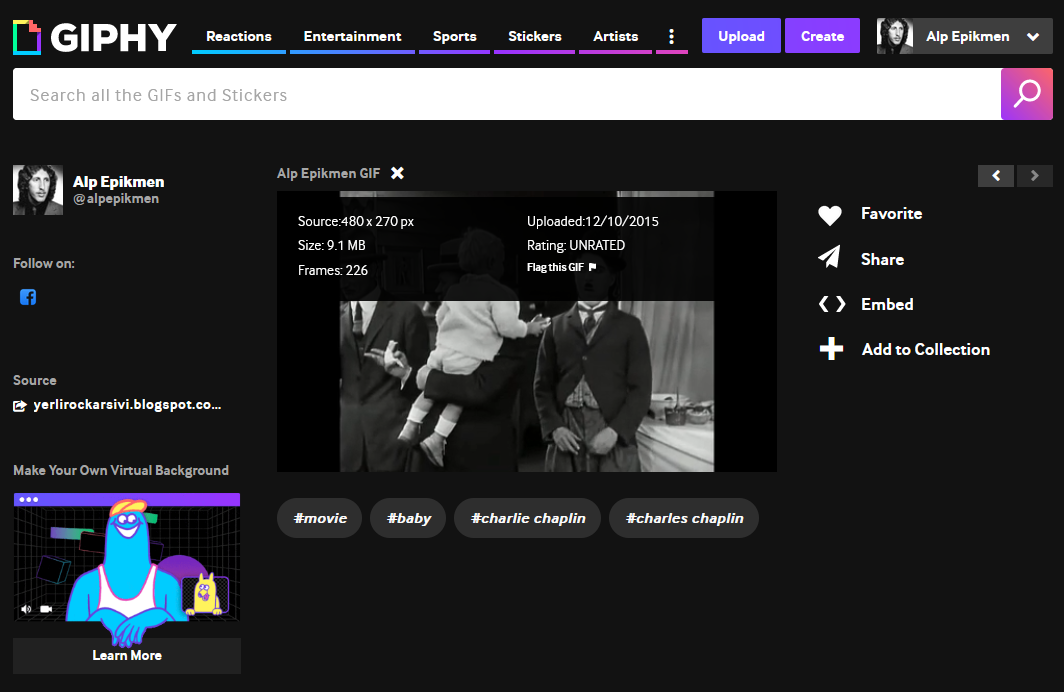Click the Alp Epikmen channel name in sidebar
This screenshot has height=692, width=1064.
pyautogui.click(x=119, y=182)
